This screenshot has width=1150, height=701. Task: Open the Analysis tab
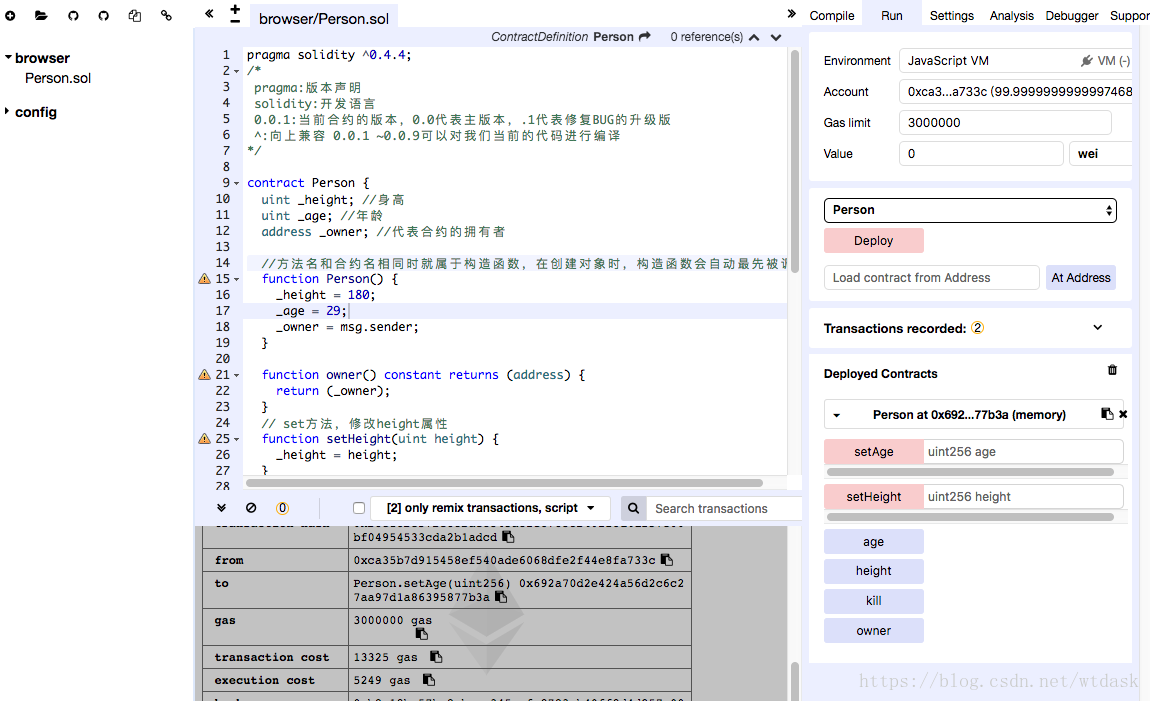pyautogui.click(x=1011, y=15)
